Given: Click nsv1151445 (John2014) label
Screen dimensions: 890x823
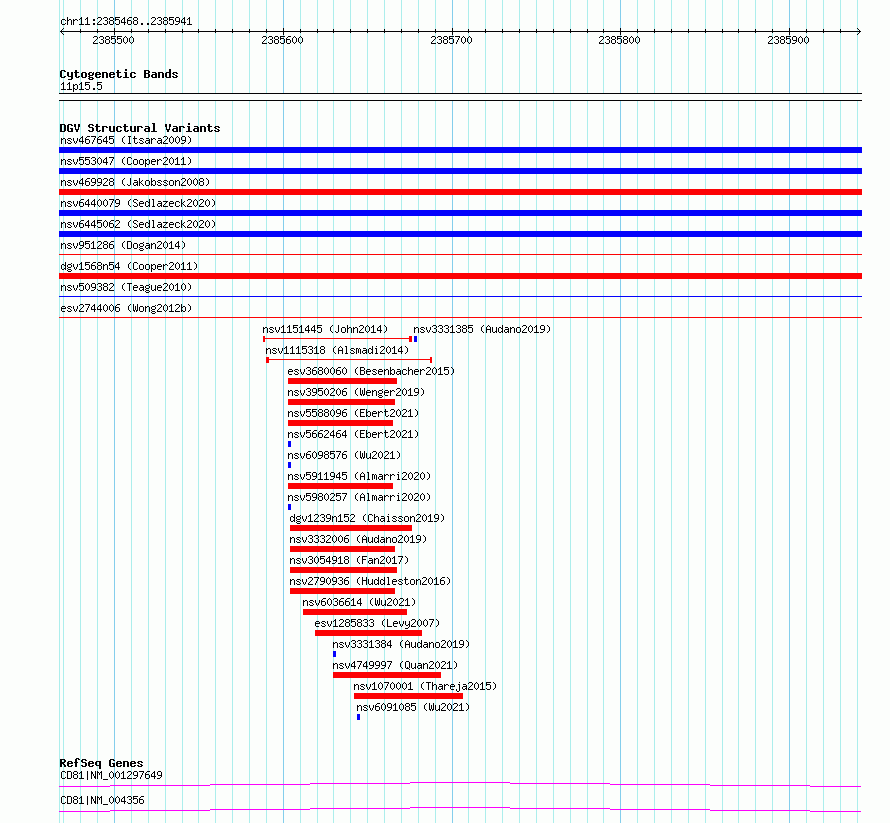Looking at the screenshot, I should [325, 329].
